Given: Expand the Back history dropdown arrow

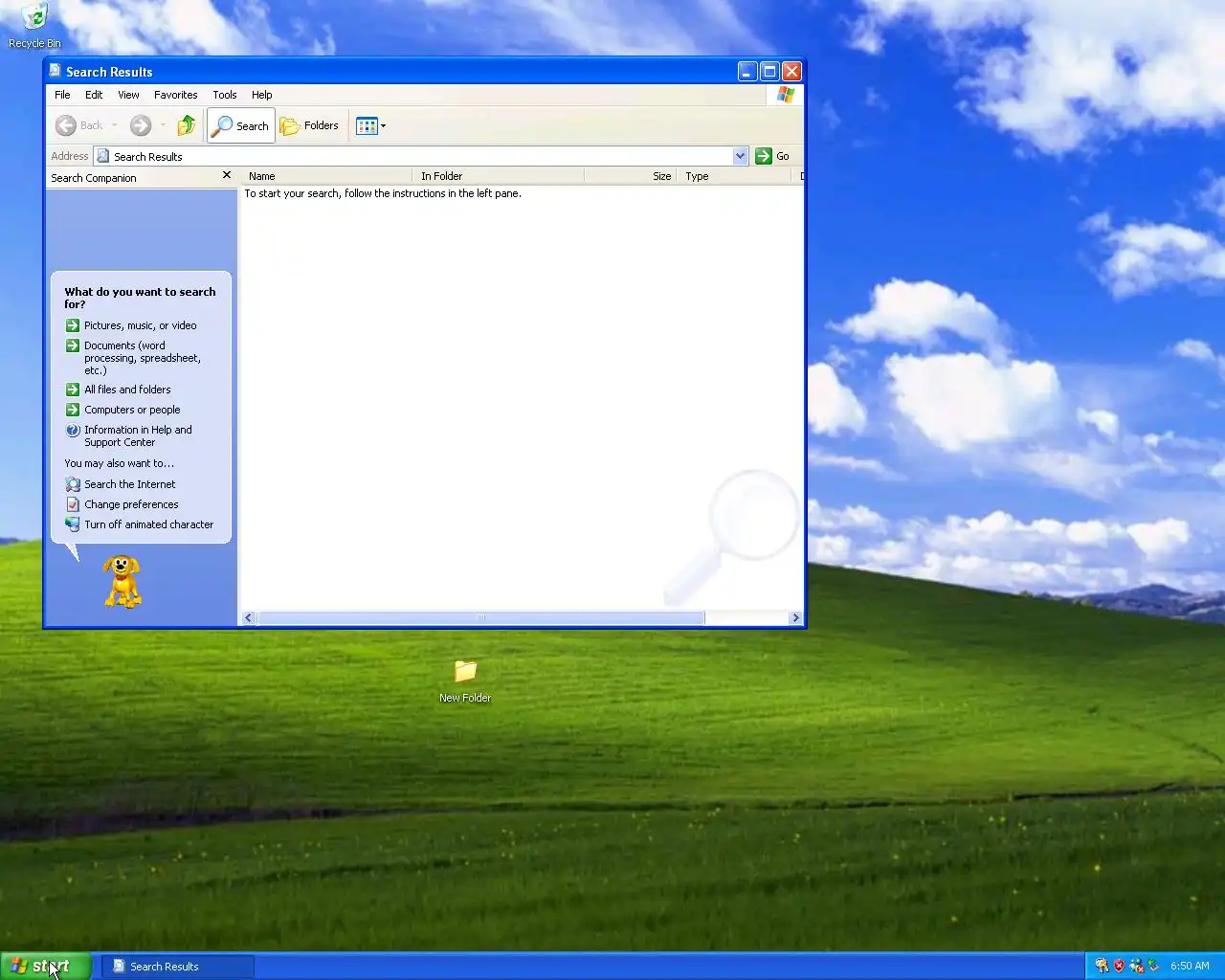Looking at the screenshot, I should point(115,125).
